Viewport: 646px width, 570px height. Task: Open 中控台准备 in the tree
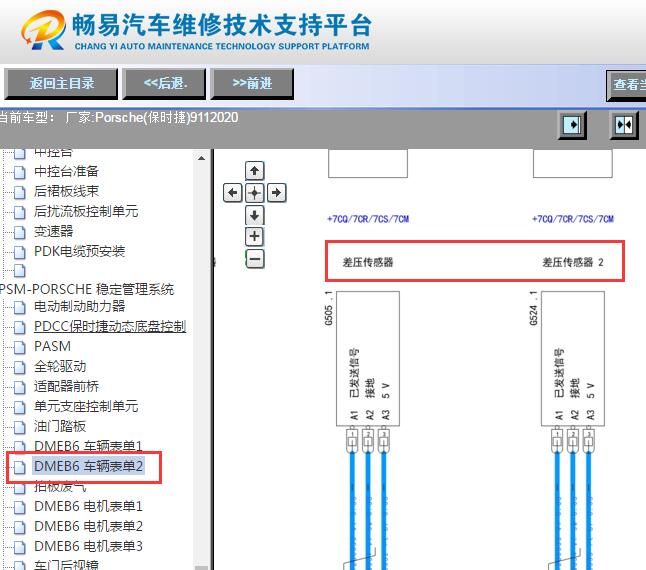point(66,171)
